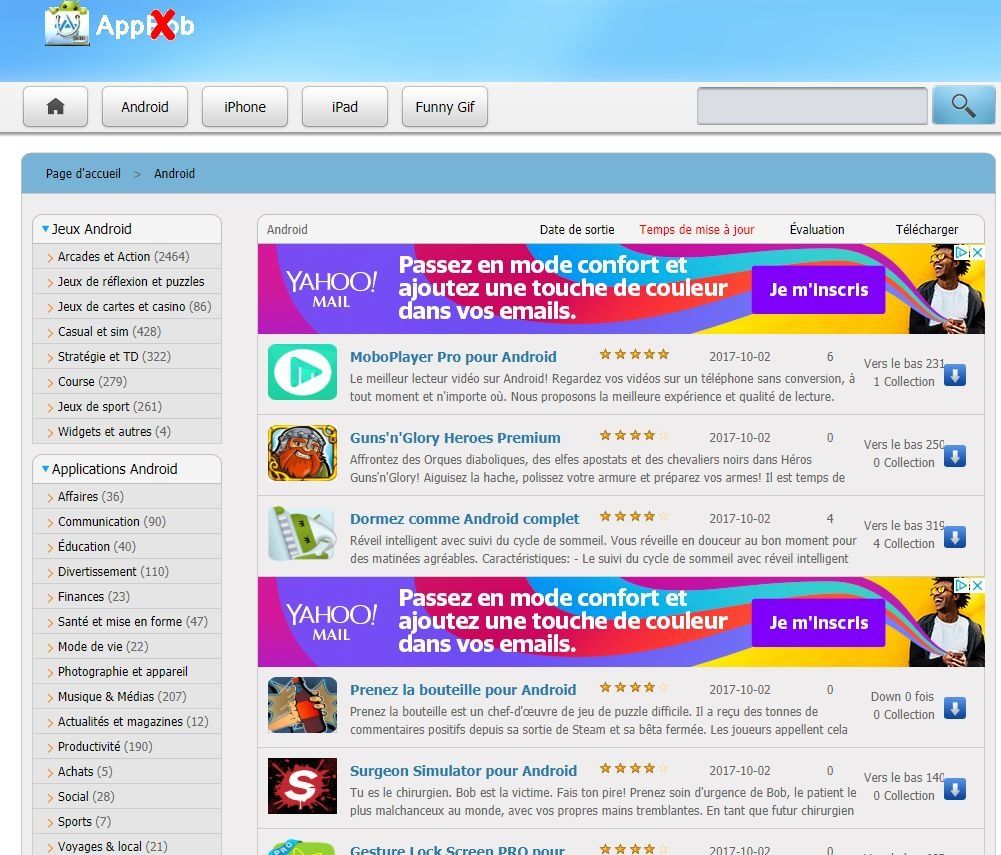The image size is (1001, 855).
Task: Open the MoboPlayer Pro app icon
Action: [x=302, y=372]
